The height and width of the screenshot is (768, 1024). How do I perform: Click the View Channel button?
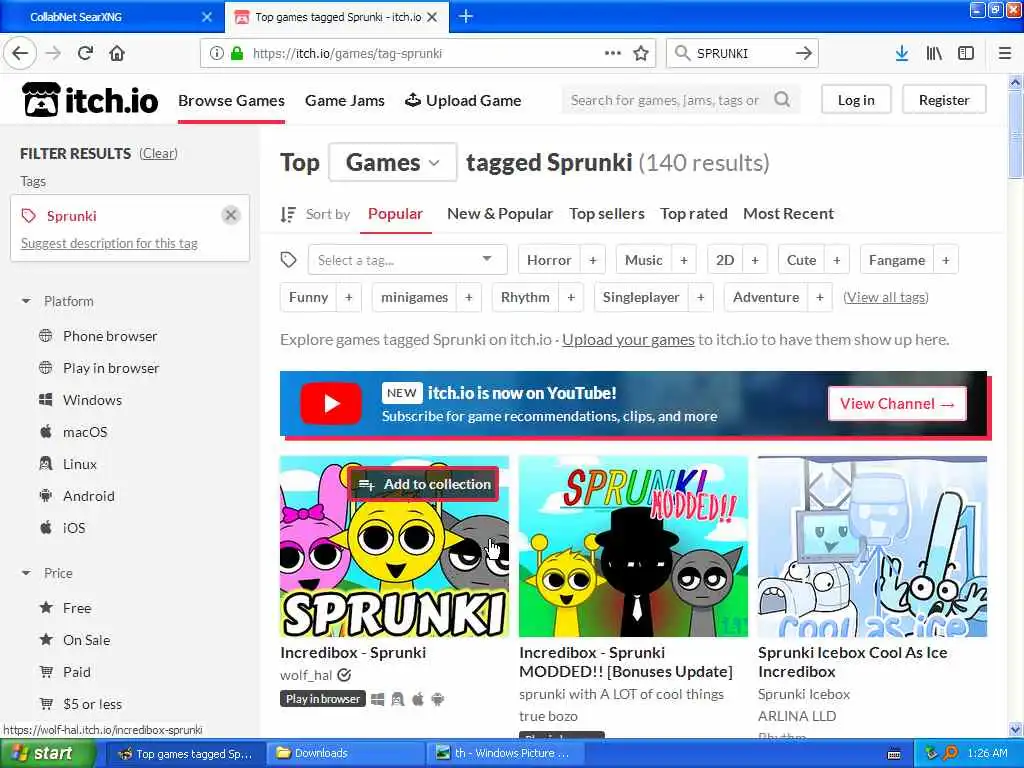pyautogui.click(x=897, y=404)
